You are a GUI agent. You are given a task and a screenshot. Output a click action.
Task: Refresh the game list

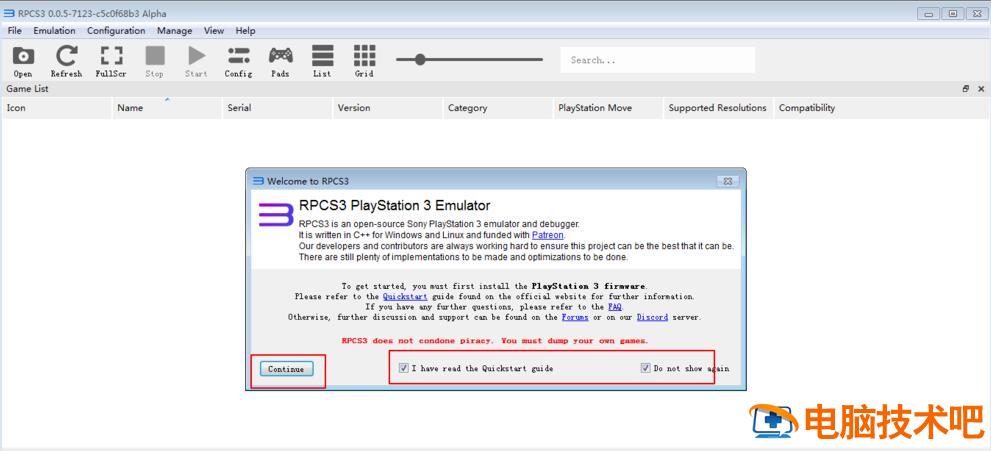[x=66, y=61]
